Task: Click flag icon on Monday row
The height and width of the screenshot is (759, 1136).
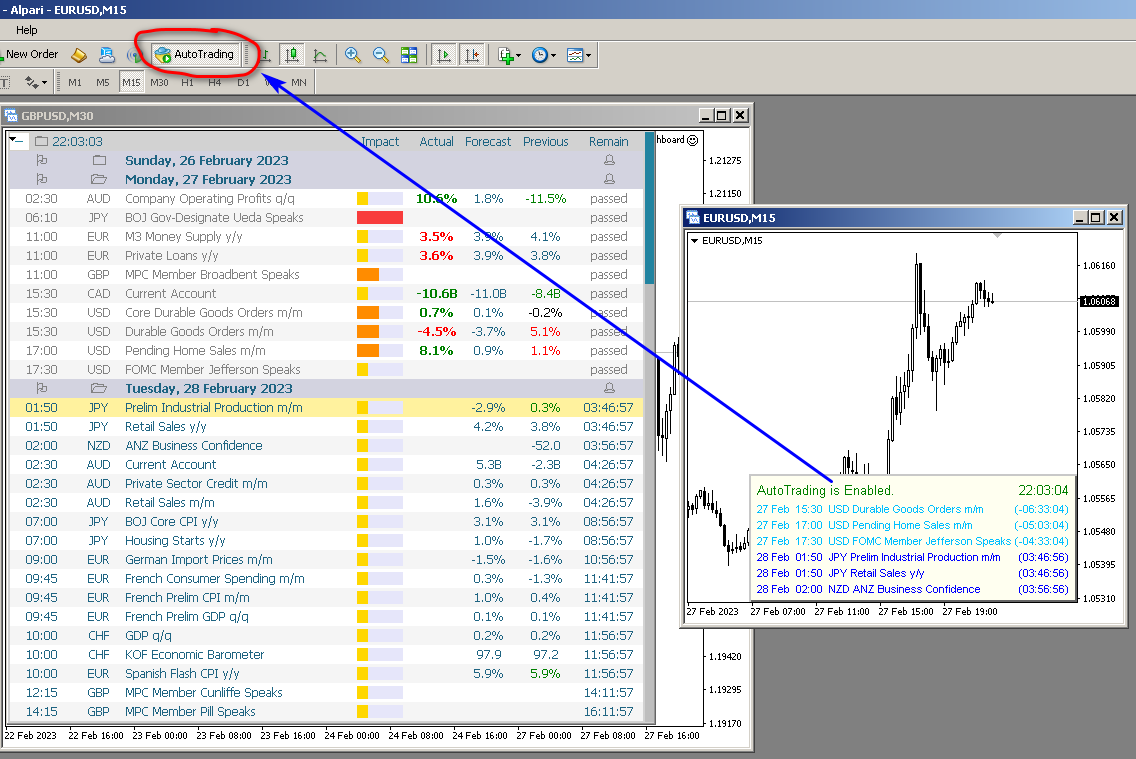Action: [x=42, y=179]
